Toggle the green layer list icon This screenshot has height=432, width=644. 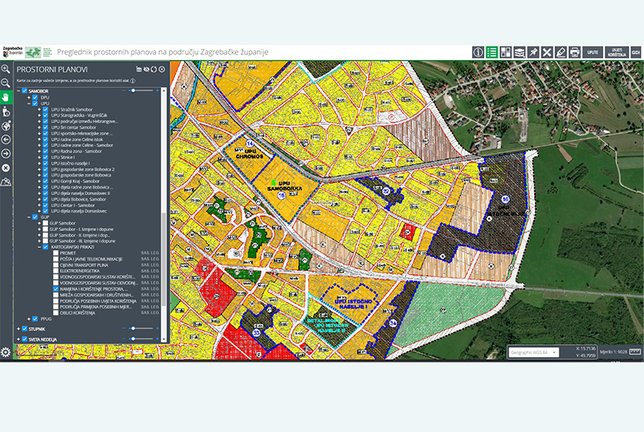(492, 52)
